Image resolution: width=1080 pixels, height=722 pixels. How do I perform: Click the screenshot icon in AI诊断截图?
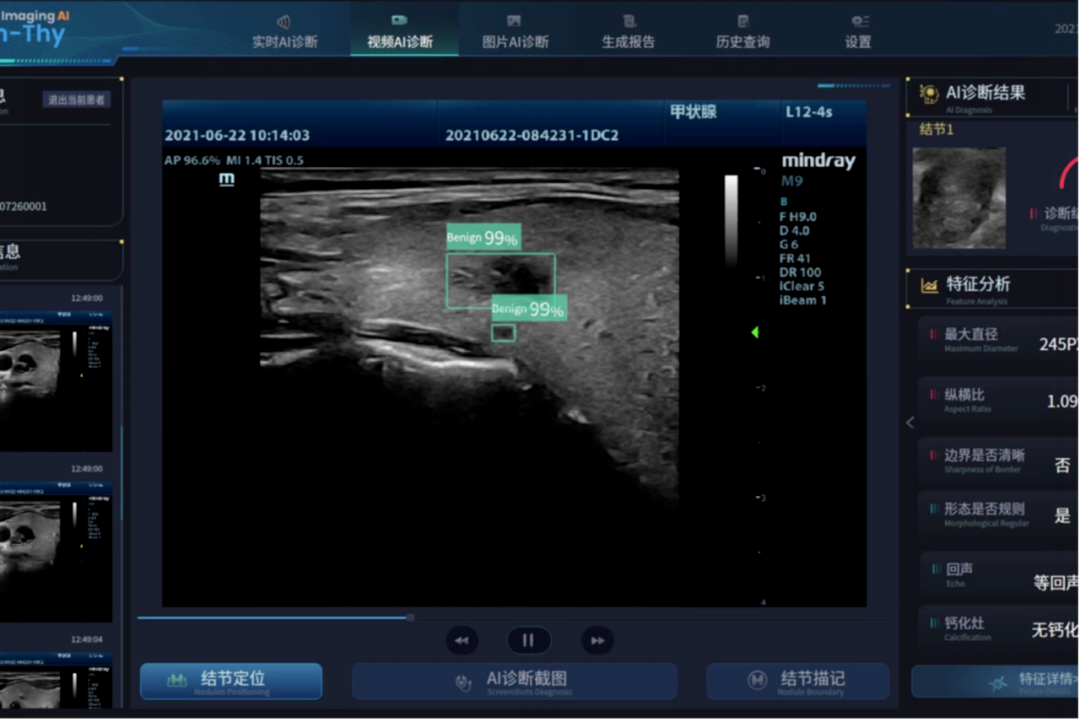(x=464, y=682)
